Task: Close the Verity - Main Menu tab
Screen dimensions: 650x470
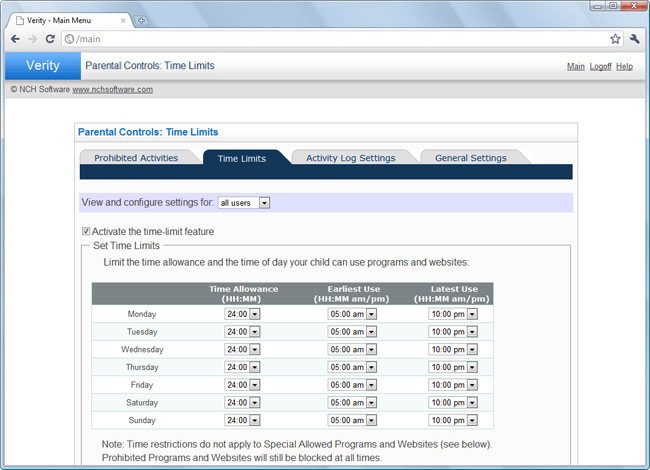Action: [123, 20]
